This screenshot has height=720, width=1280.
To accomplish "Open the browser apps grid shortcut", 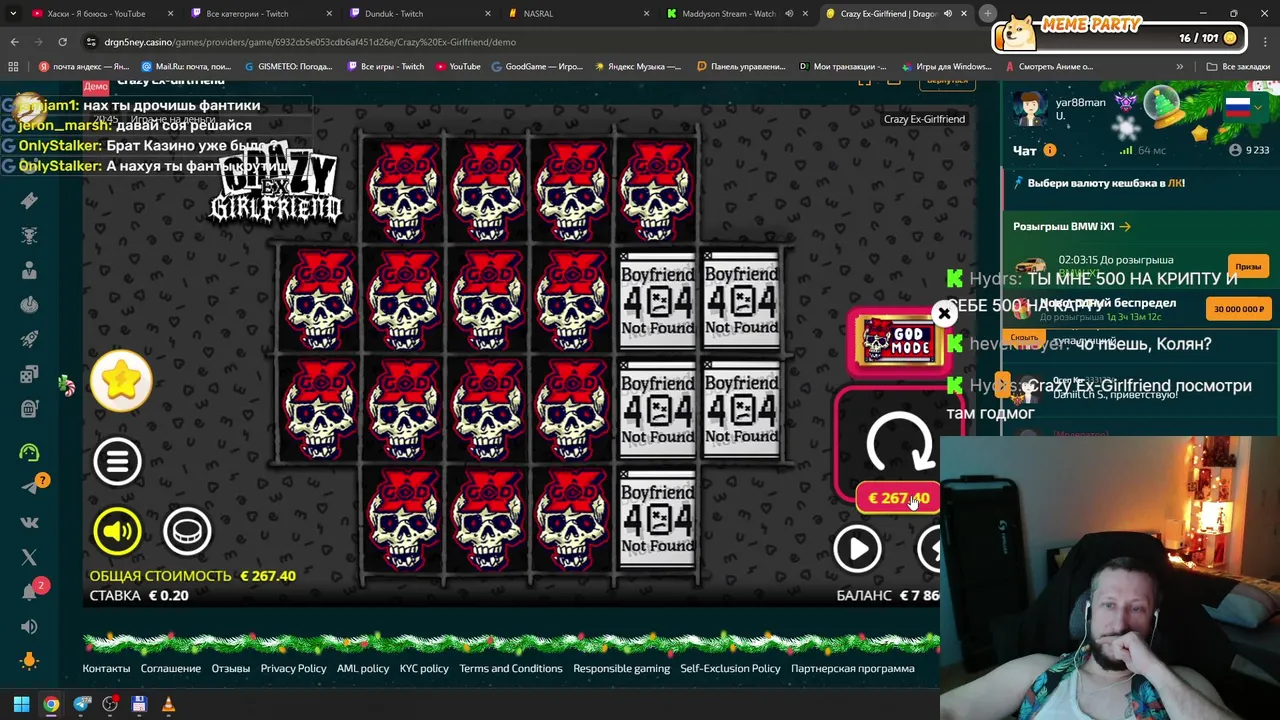I will (x=13, y=67).
